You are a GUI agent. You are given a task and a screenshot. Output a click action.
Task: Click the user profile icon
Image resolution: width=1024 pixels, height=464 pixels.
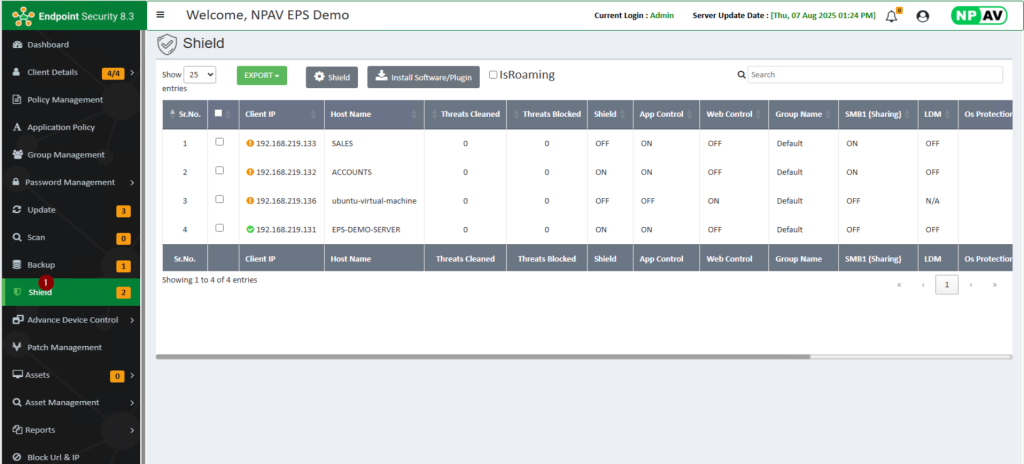[922, 16]
